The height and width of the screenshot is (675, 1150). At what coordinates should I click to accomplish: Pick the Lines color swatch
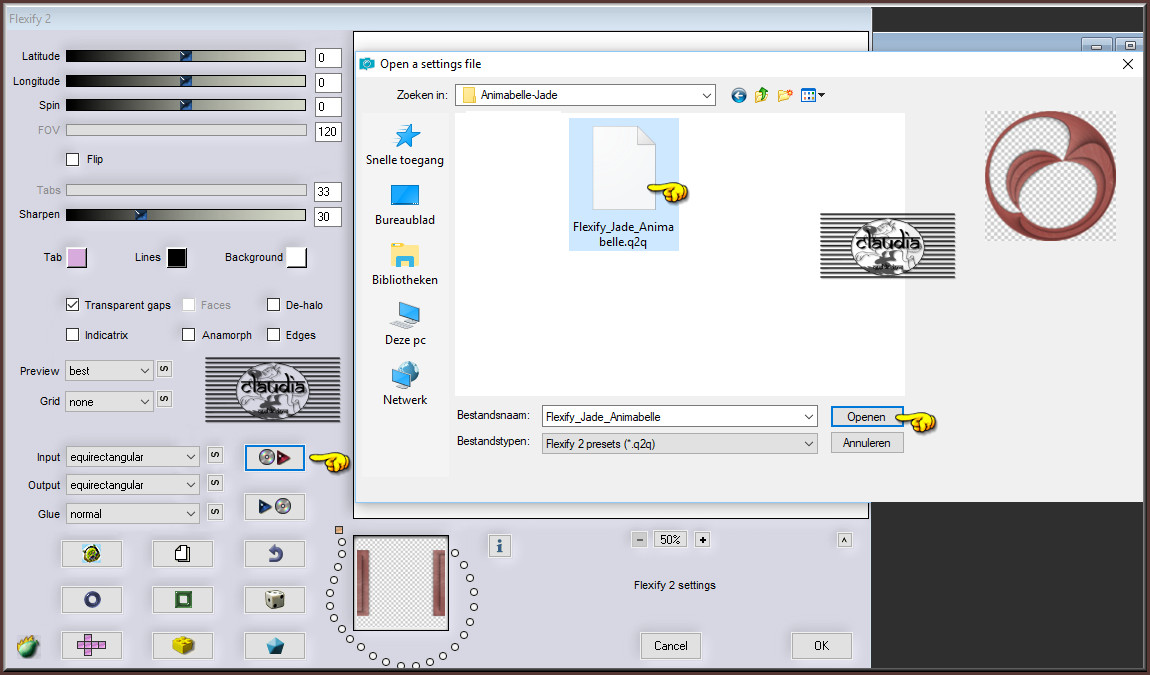point(177,258)
